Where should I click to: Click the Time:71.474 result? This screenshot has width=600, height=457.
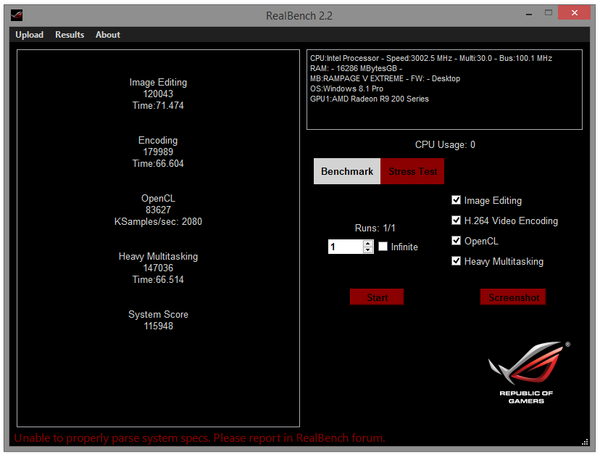pyautogui.click(x=158, y=106)
